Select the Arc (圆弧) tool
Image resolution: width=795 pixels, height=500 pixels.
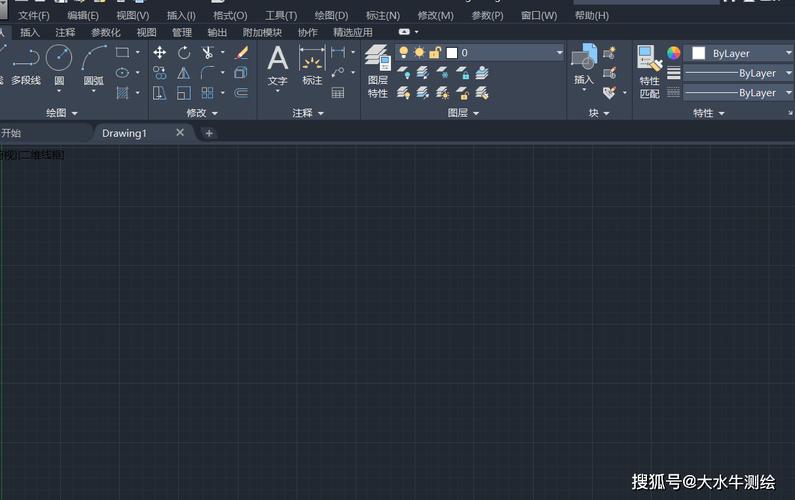click(93, 62)
